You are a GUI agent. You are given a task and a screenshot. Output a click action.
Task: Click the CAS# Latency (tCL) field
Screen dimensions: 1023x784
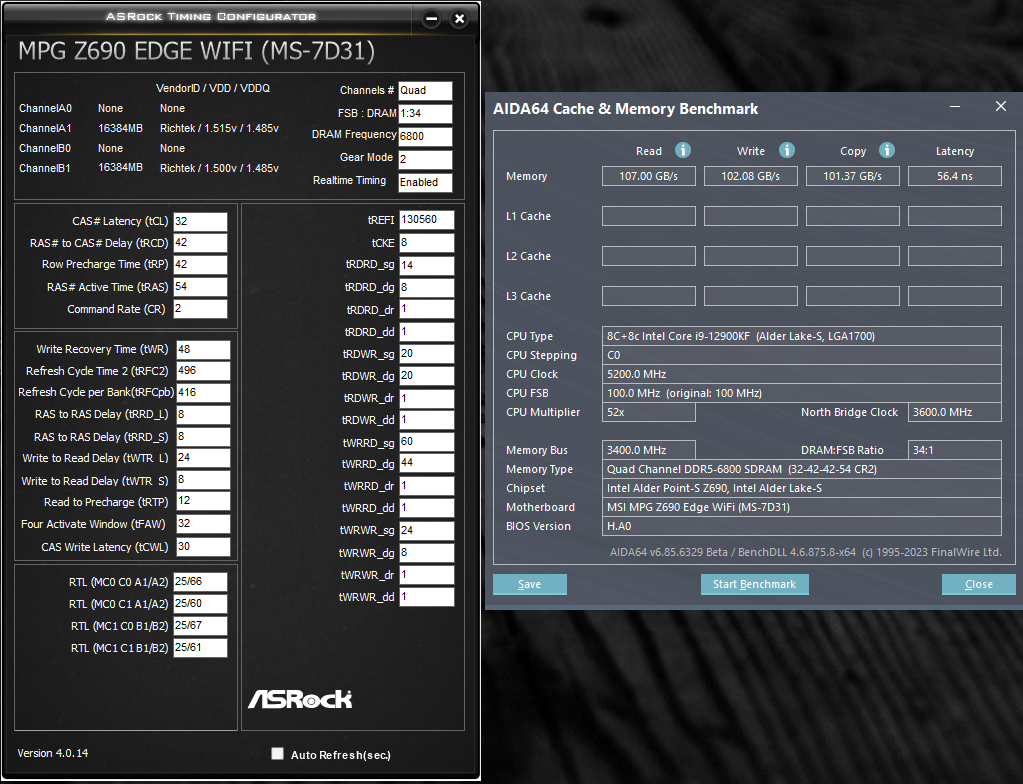200,222
